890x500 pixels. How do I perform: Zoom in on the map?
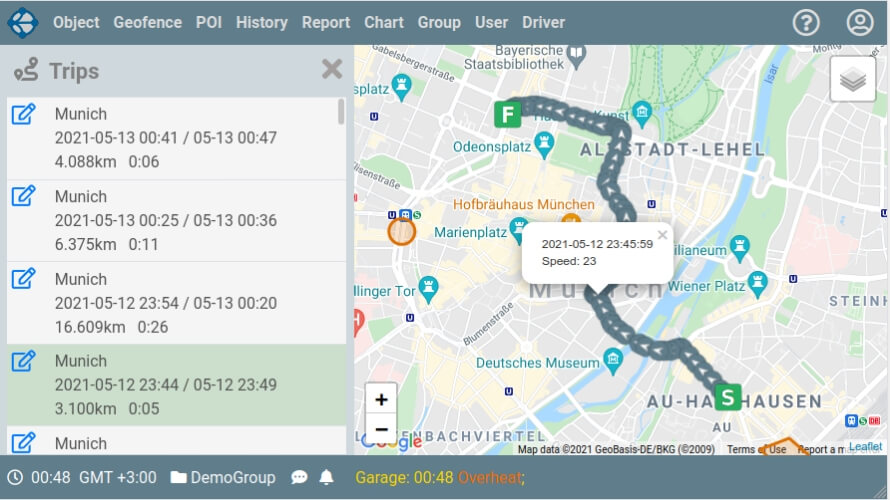tap(381, 399)
